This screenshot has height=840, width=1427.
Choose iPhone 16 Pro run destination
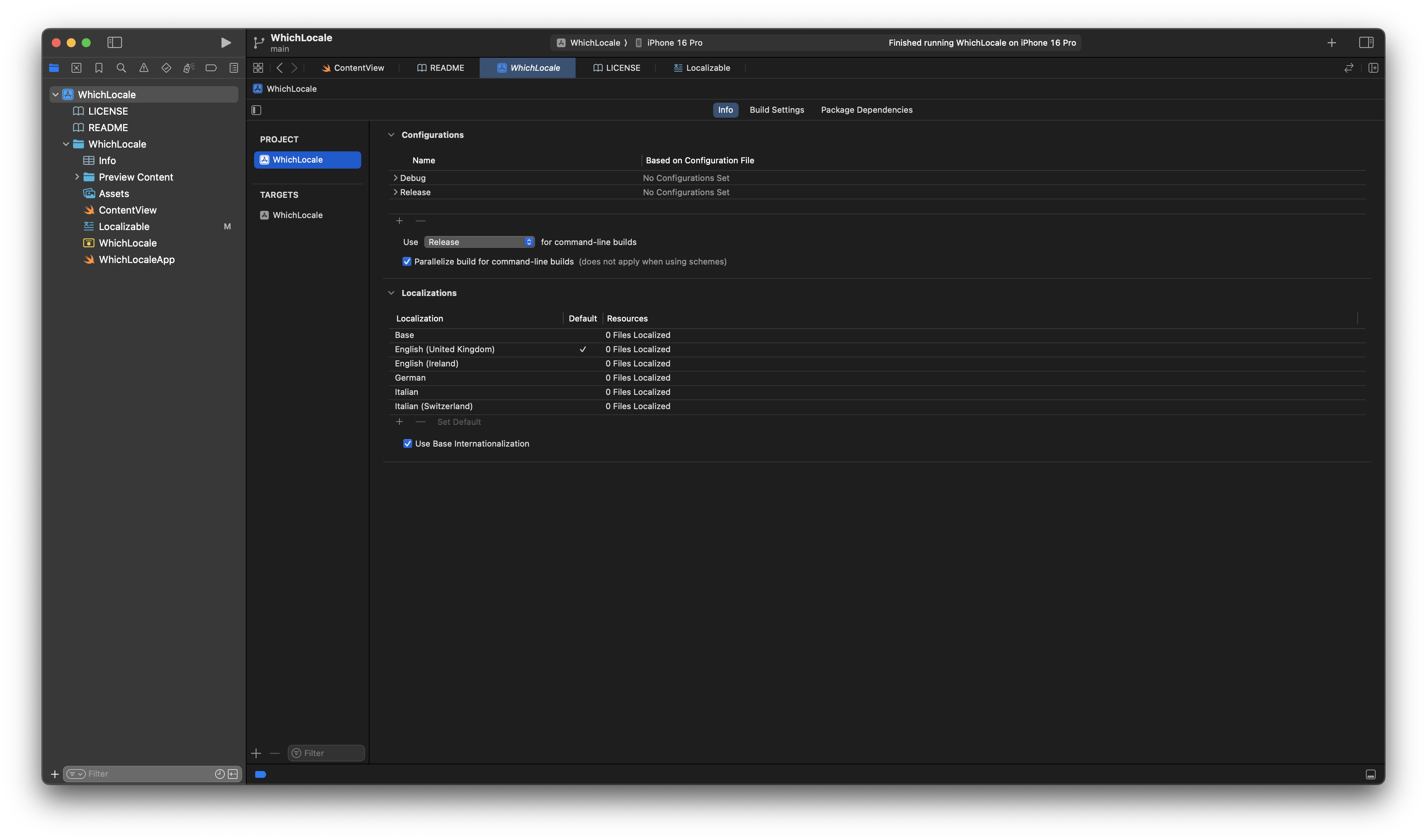[668, 42]
